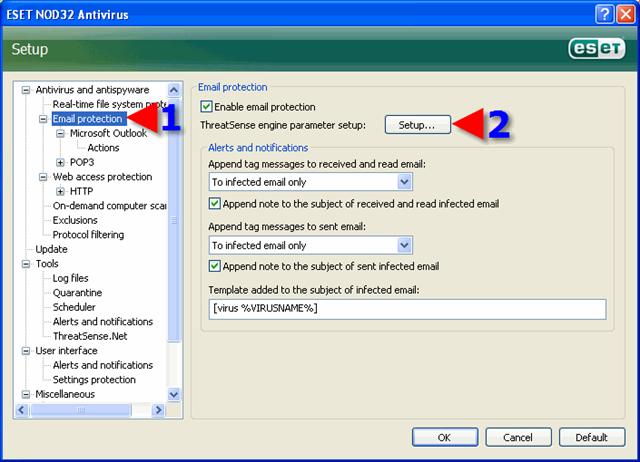The width and height of the screenshot is (640, 462).
Task: Uncheck append note to sent email subject
Action: [215, 266]
